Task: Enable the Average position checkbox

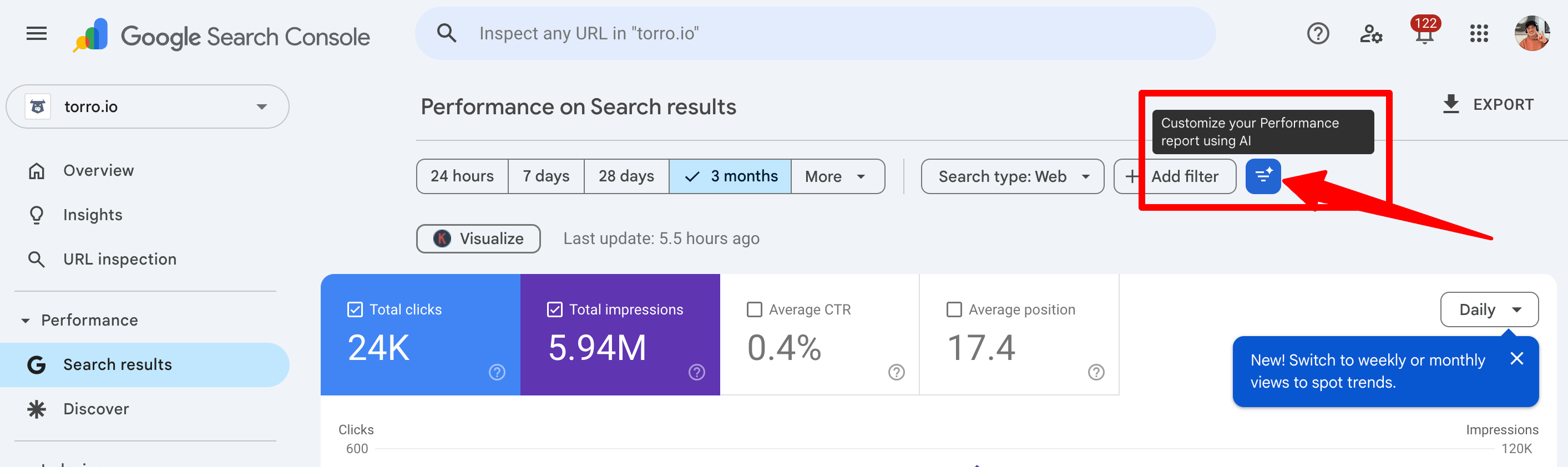Action: [954, 309]
